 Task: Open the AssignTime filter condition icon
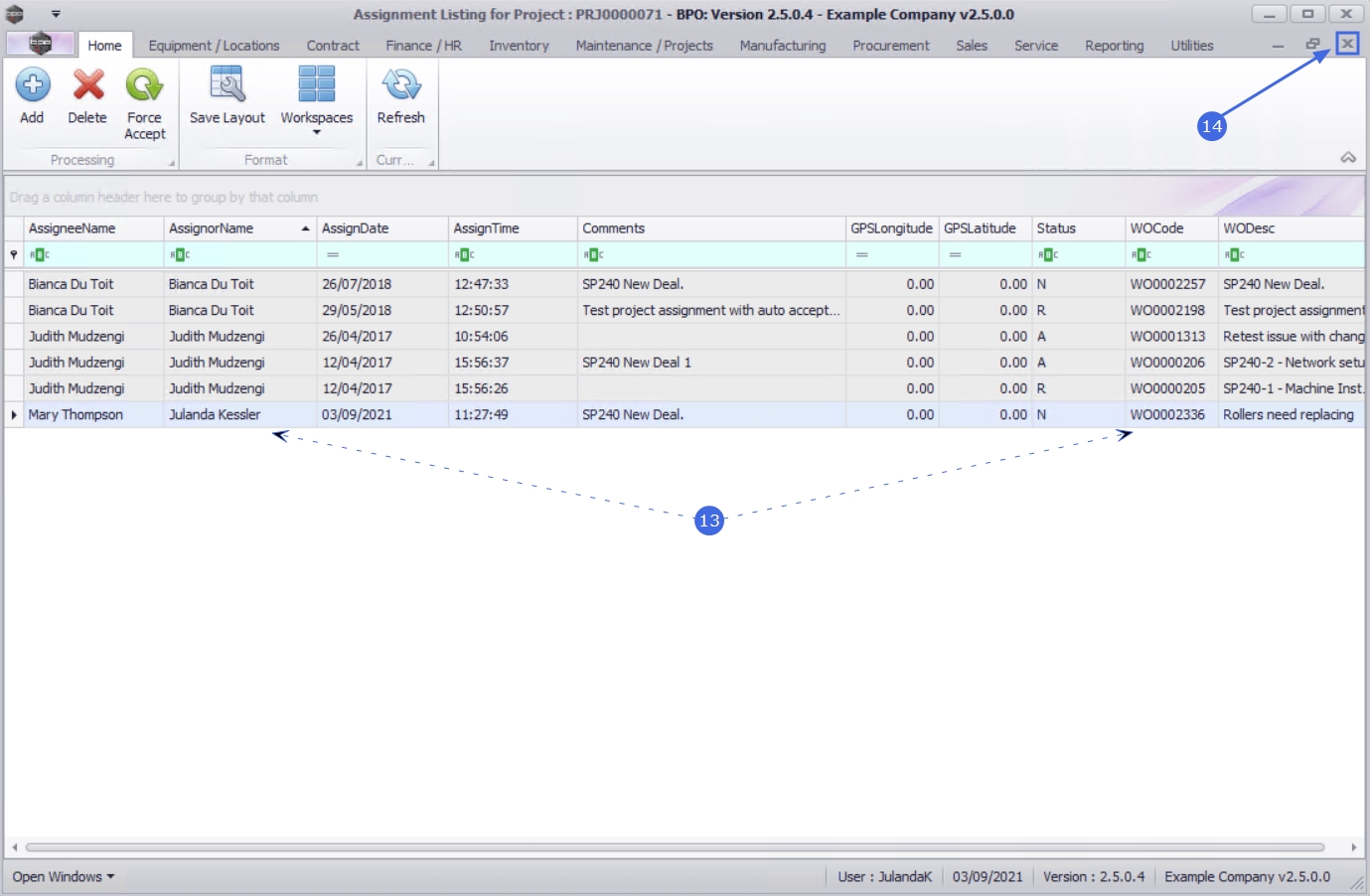465,255
